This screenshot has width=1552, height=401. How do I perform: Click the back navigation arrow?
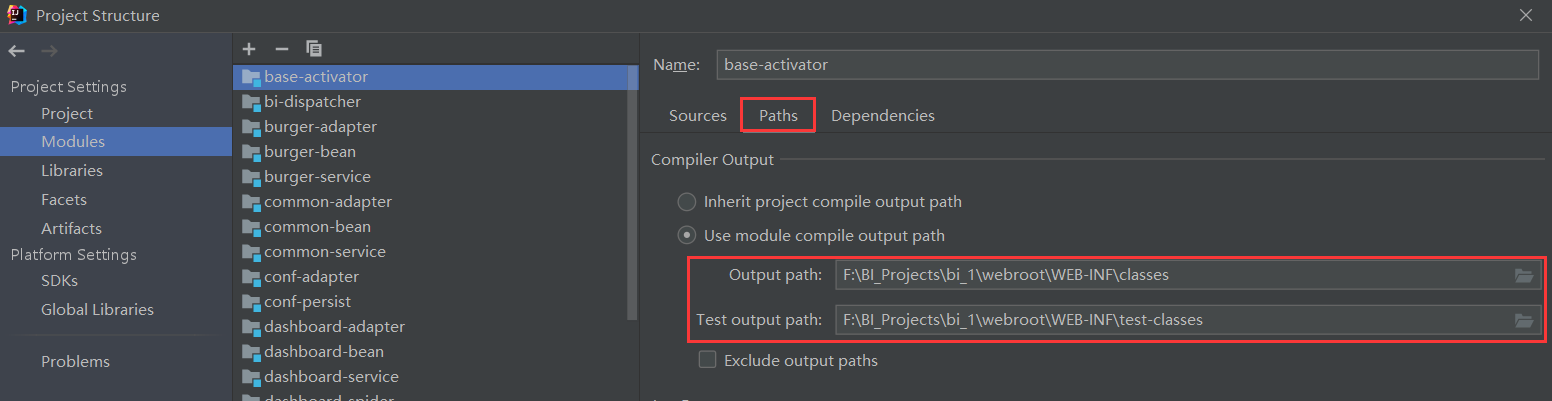point(17,51)
